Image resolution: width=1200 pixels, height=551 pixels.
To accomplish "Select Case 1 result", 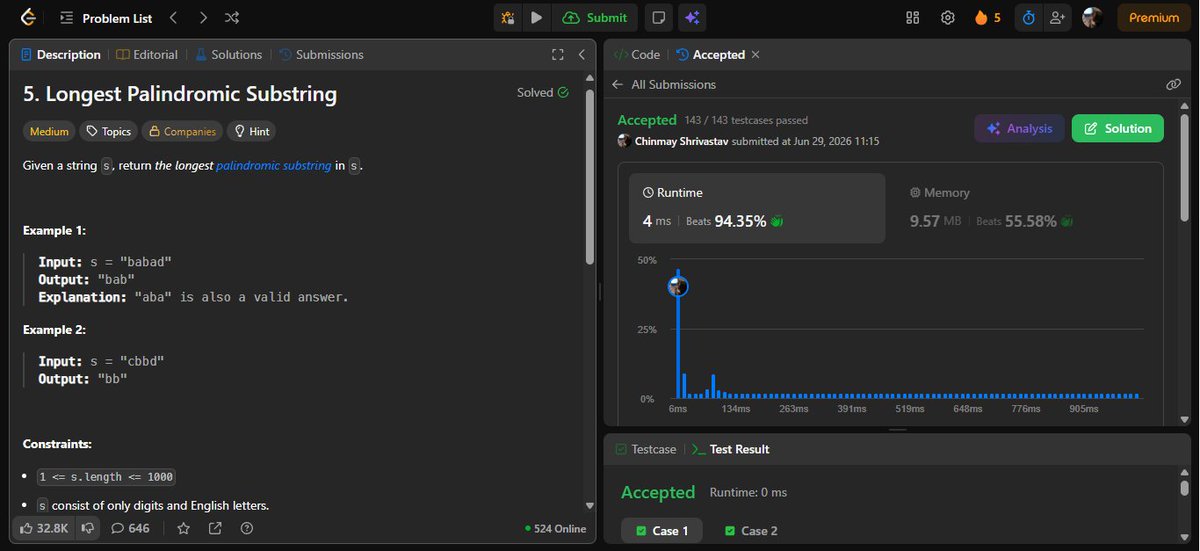I will [x=662, y=531].
